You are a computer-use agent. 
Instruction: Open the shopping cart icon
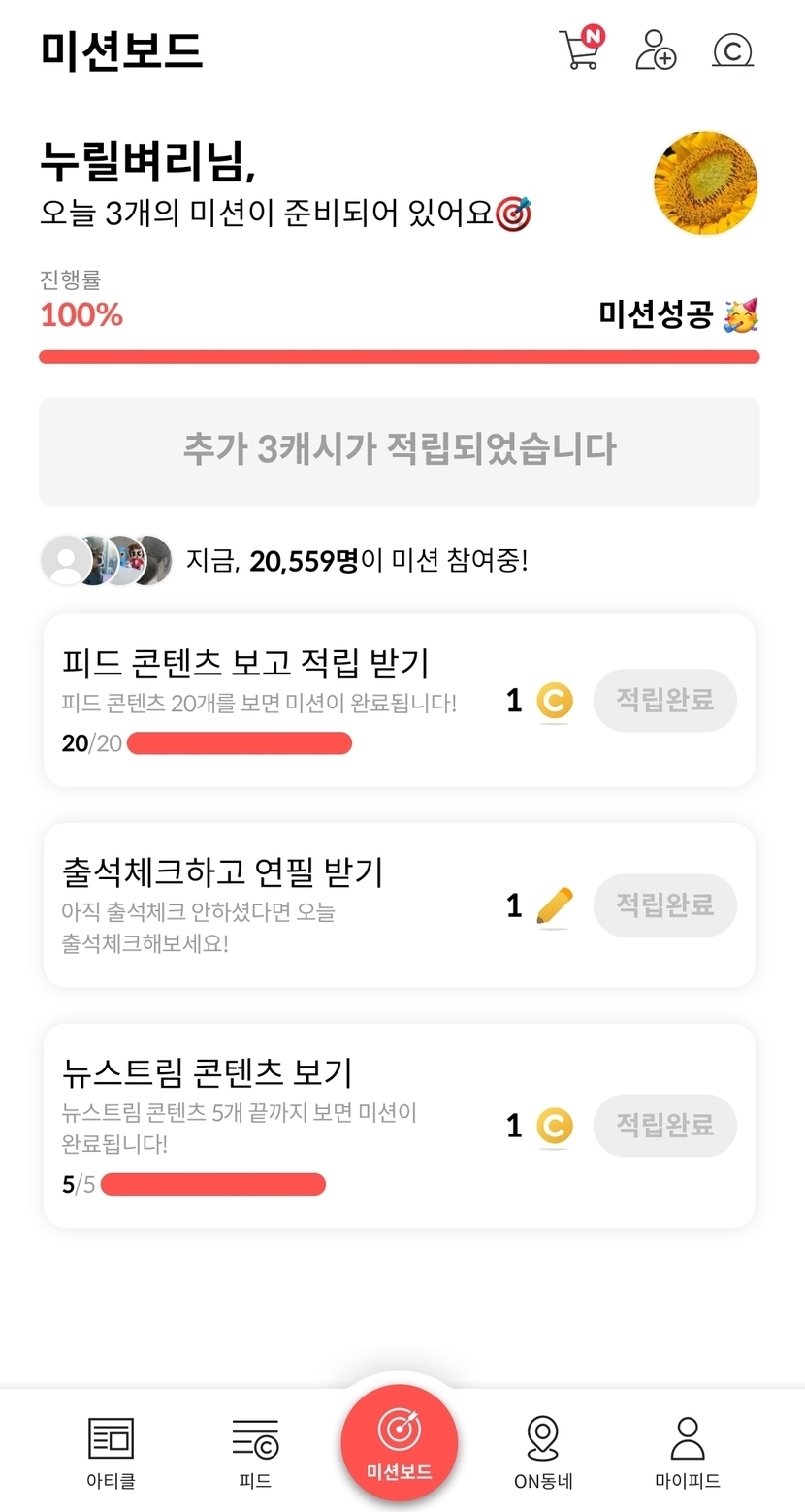(580, 50)
